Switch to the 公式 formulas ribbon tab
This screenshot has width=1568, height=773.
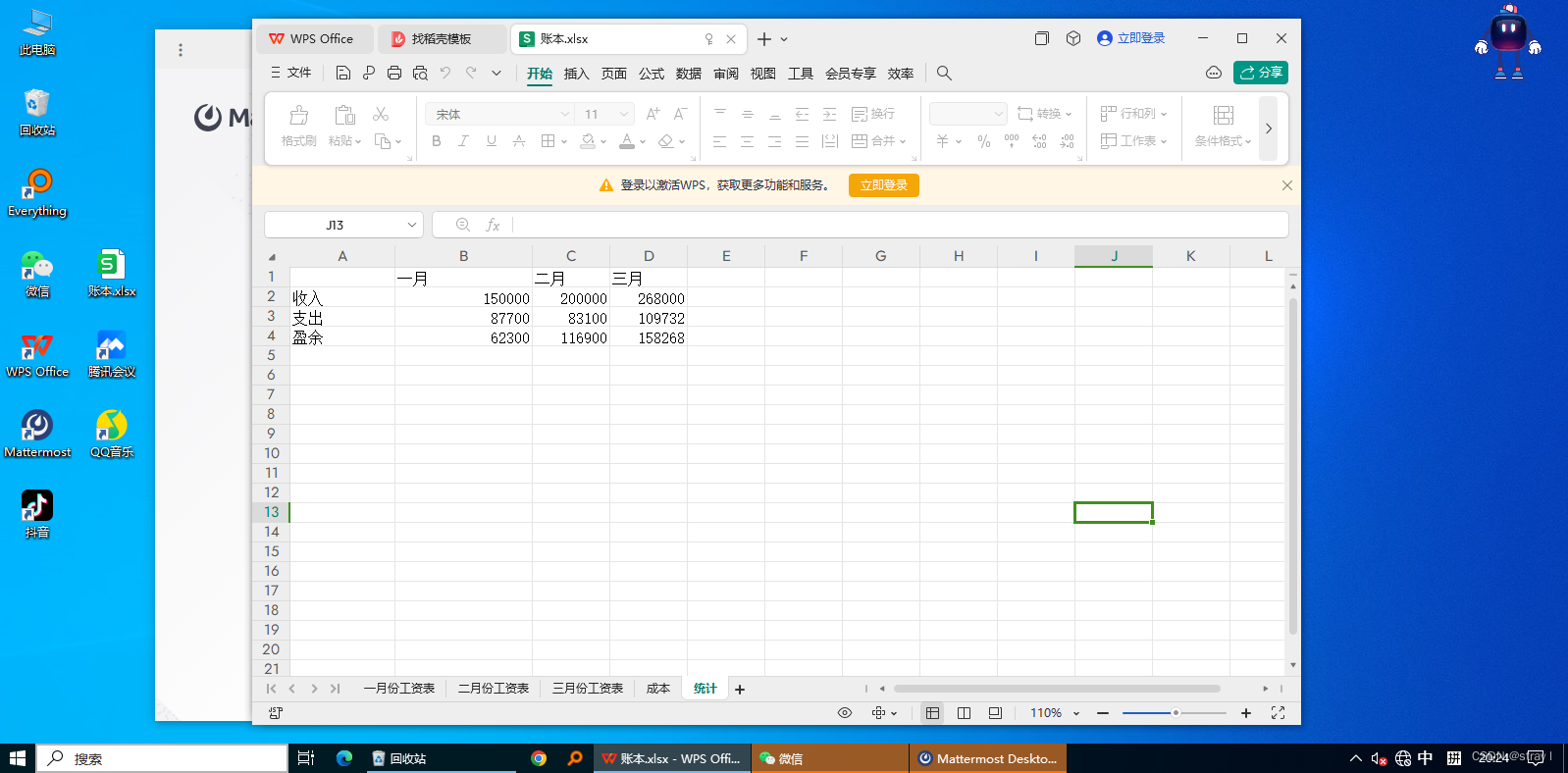pos(652,74)
